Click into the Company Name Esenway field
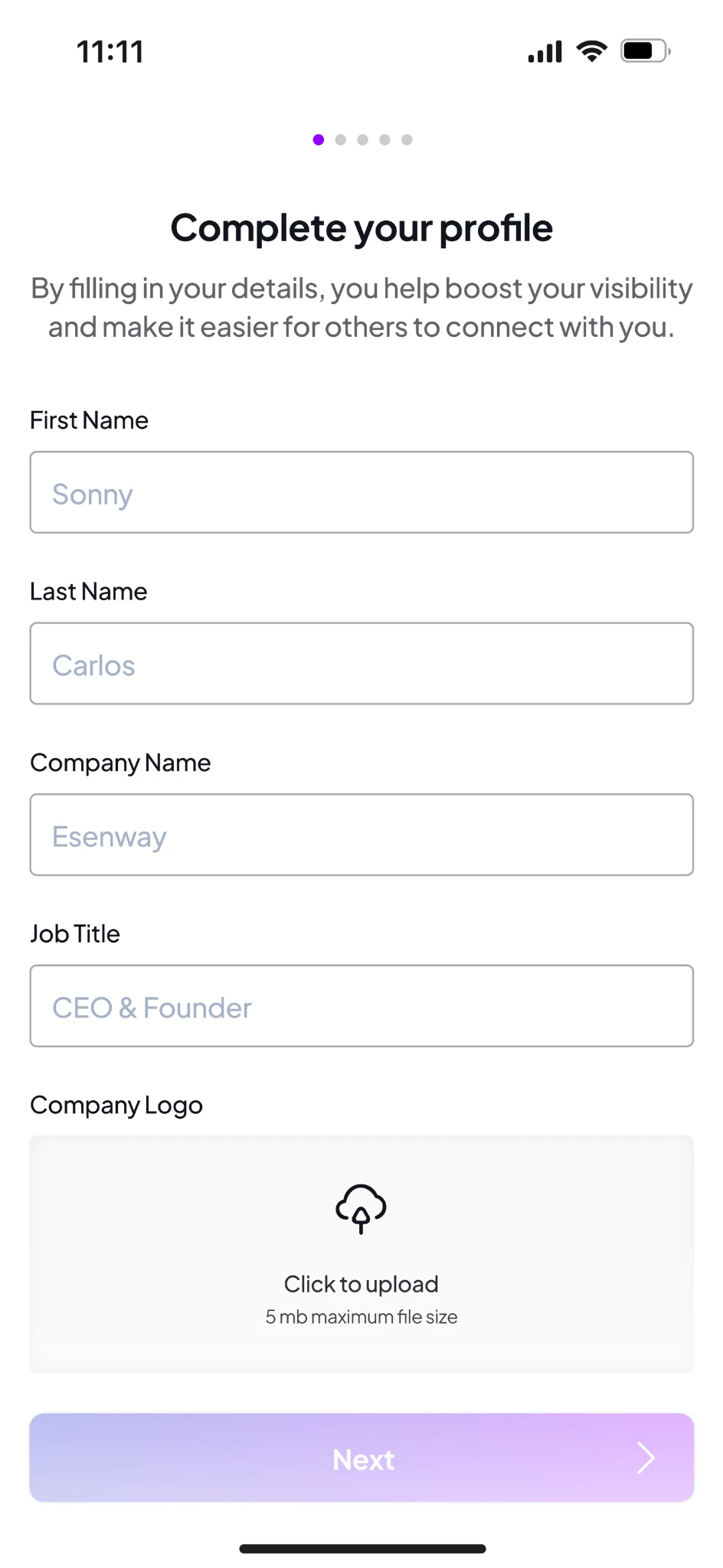 pyautogui.click(x=361, y=835)
